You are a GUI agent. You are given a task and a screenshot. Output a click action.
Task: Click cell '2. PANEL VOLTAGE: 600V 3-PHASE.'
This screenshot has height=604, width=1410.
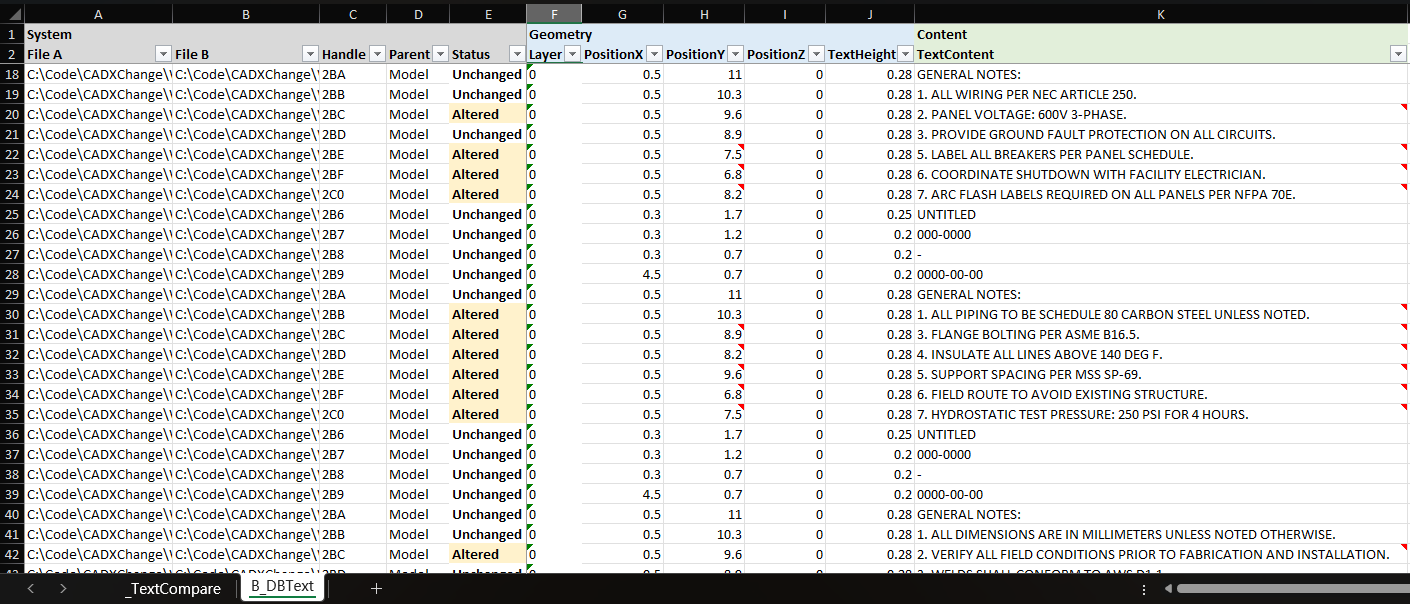point(1161,114)
